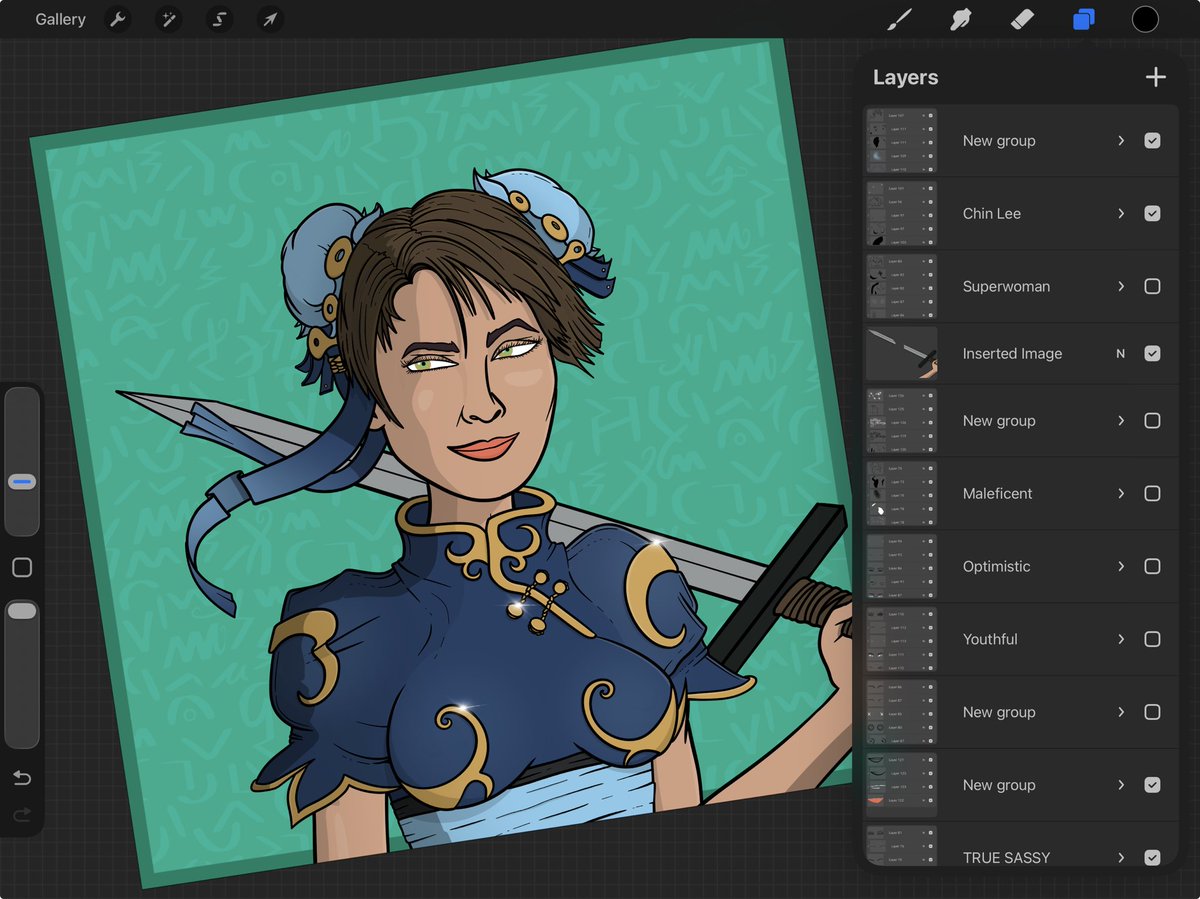Hide the topmost New group layer
Screen dimensions: 1200x899
[x=1152, y=141]
